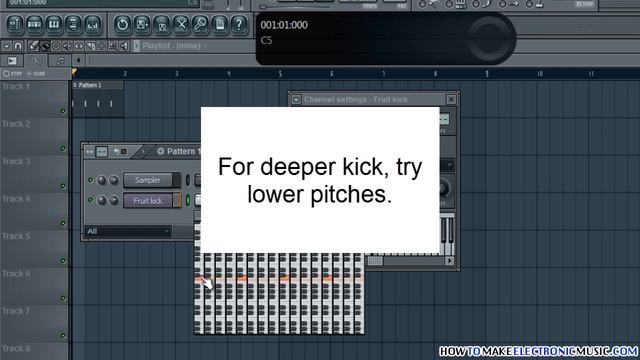Select the Draw pencil tool in Playlist
This screenshot has height=360, width=640.
33,46
